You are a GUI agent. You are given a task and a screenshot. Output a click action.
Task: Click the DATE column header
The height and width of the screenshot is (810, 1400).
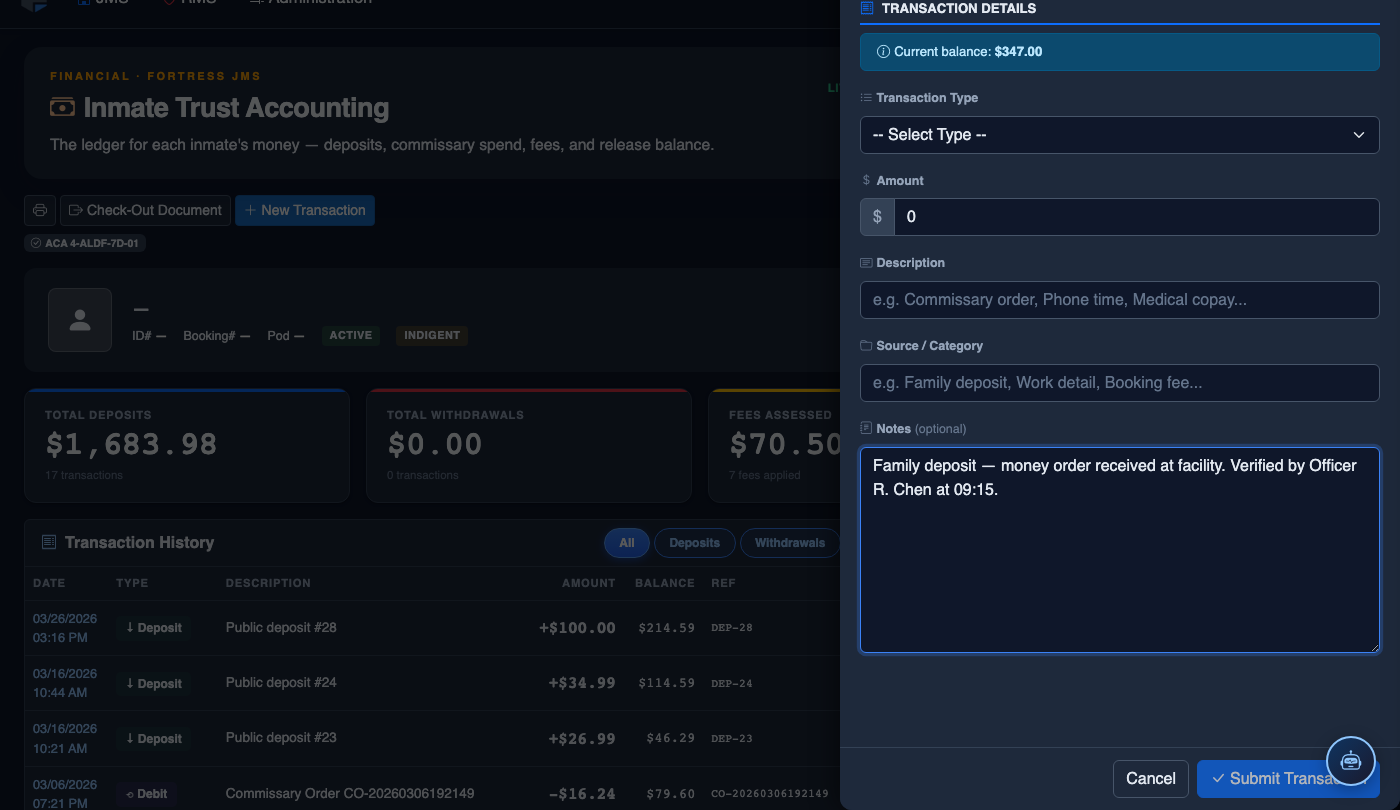tap(49, 583)
